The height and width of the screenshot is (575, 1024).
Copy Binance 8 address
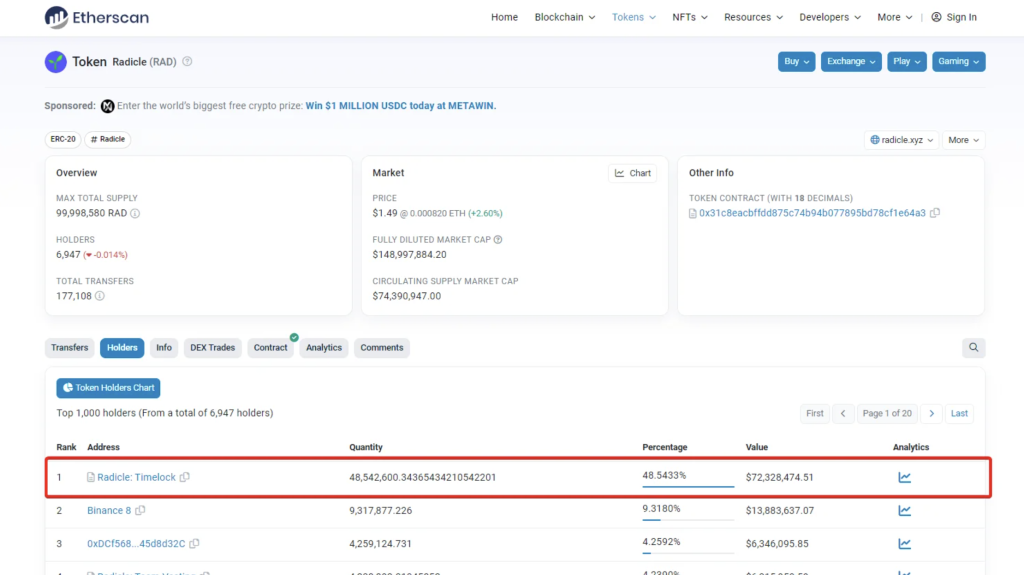tap(140, 510)
